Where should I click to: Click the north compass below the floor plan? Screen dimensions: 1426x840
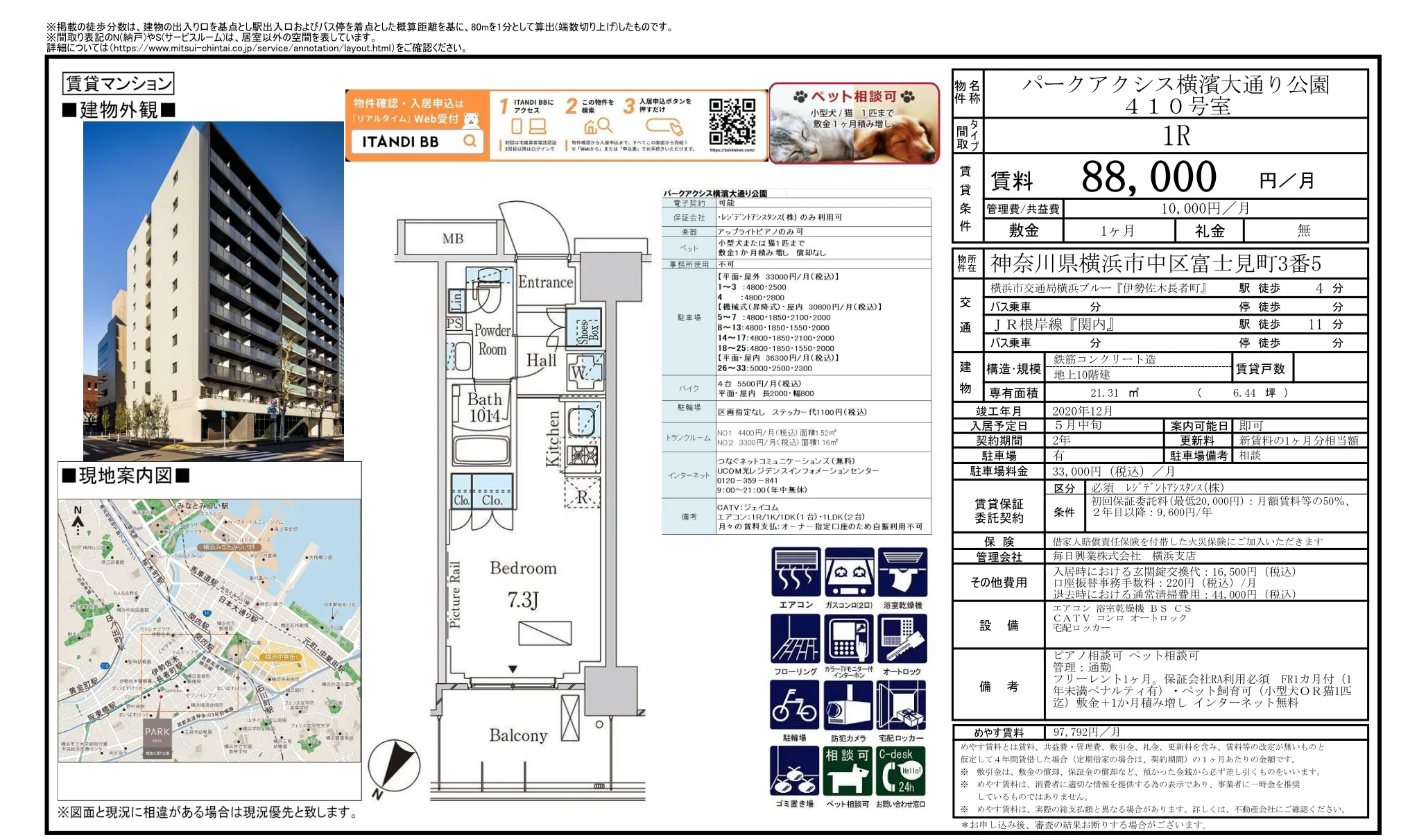click(x=393, y=766)
